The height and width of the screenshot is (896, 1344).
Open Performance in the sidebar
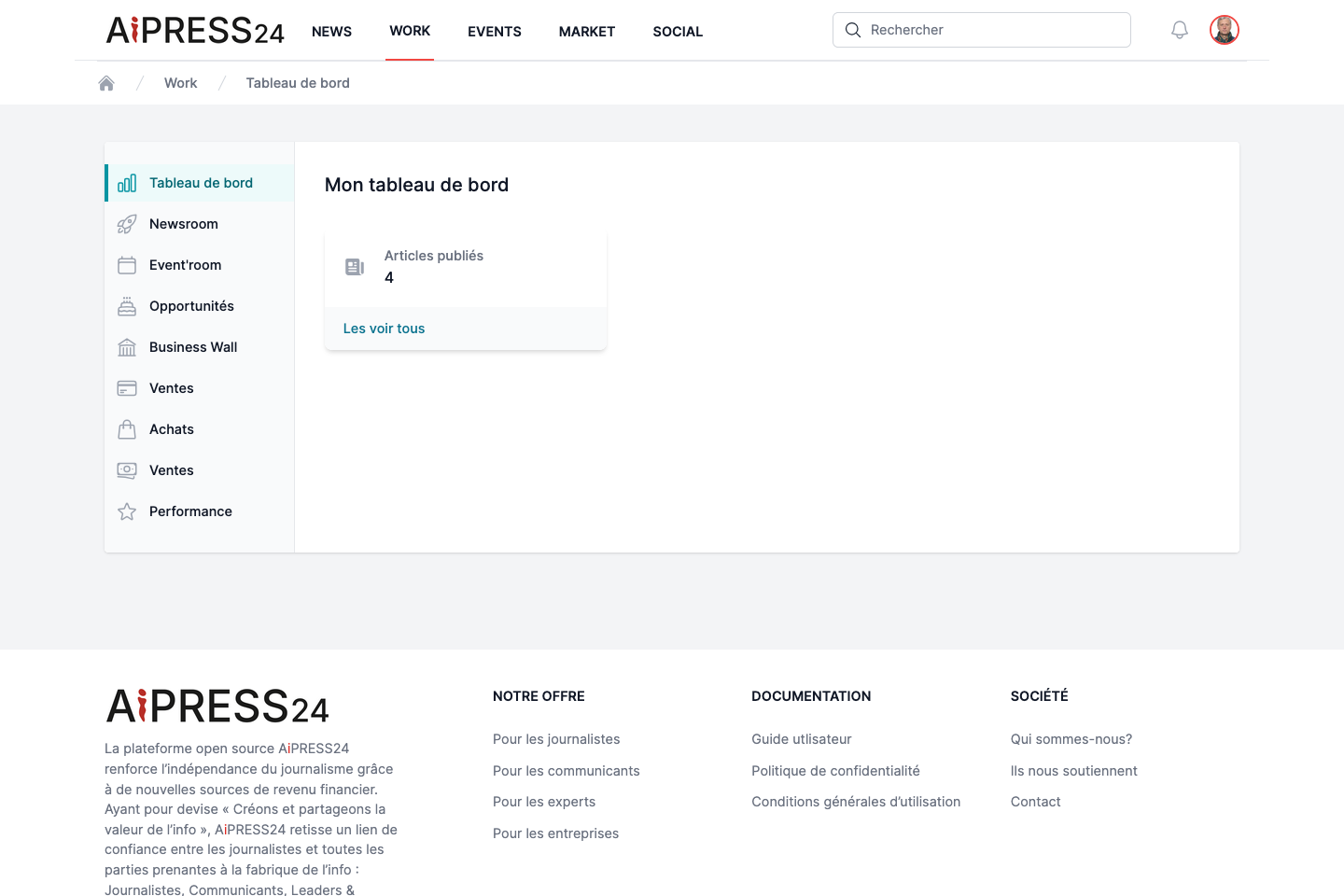coord(200,511)
